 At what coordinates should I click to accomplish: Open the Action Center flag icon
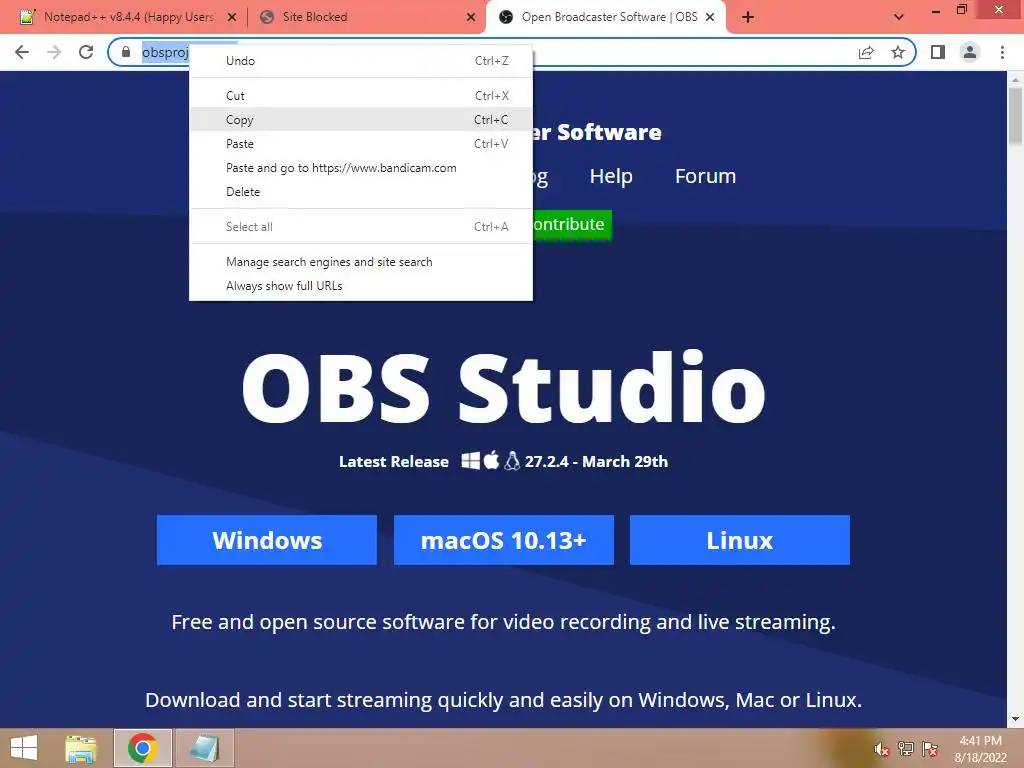point(930,749)
